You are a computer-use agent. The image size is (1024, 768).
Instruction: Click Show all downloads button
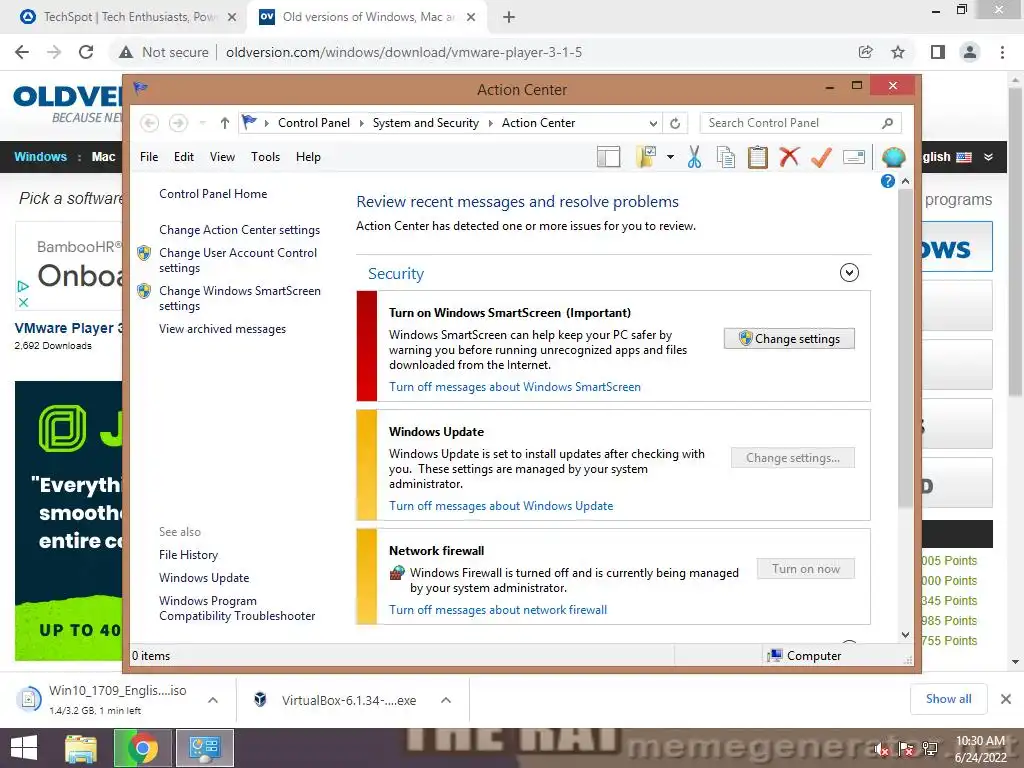[949, 699]
